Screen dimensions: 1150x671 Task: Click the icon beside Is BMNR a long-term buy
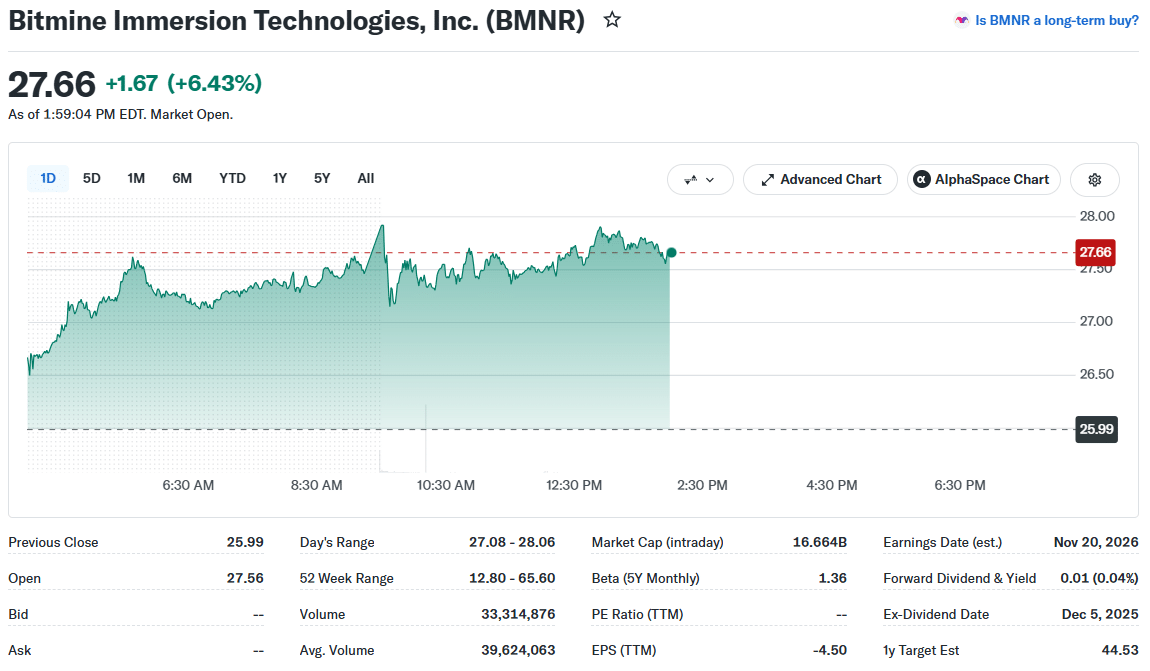point(962,21)
